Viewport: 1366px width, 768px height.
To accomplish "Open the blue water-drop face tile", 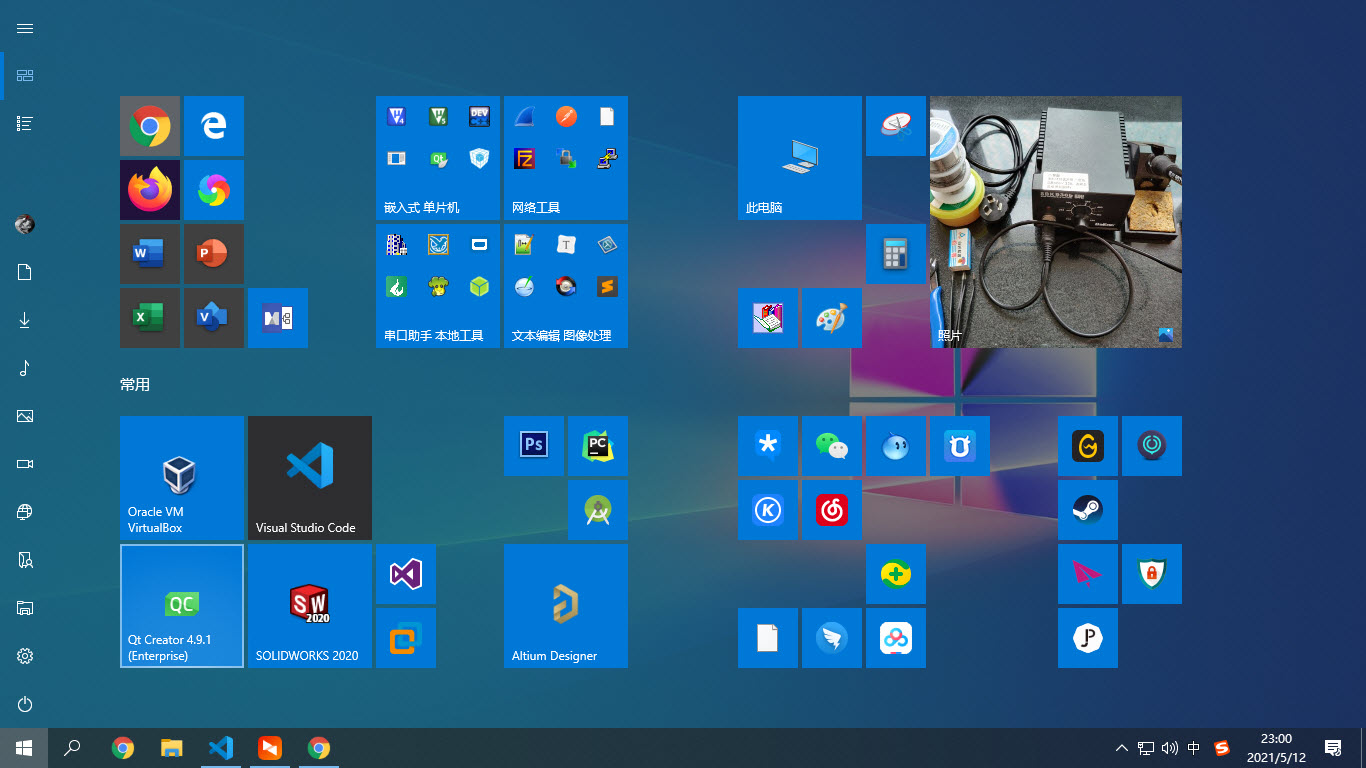I will click(x=896, y=446).
